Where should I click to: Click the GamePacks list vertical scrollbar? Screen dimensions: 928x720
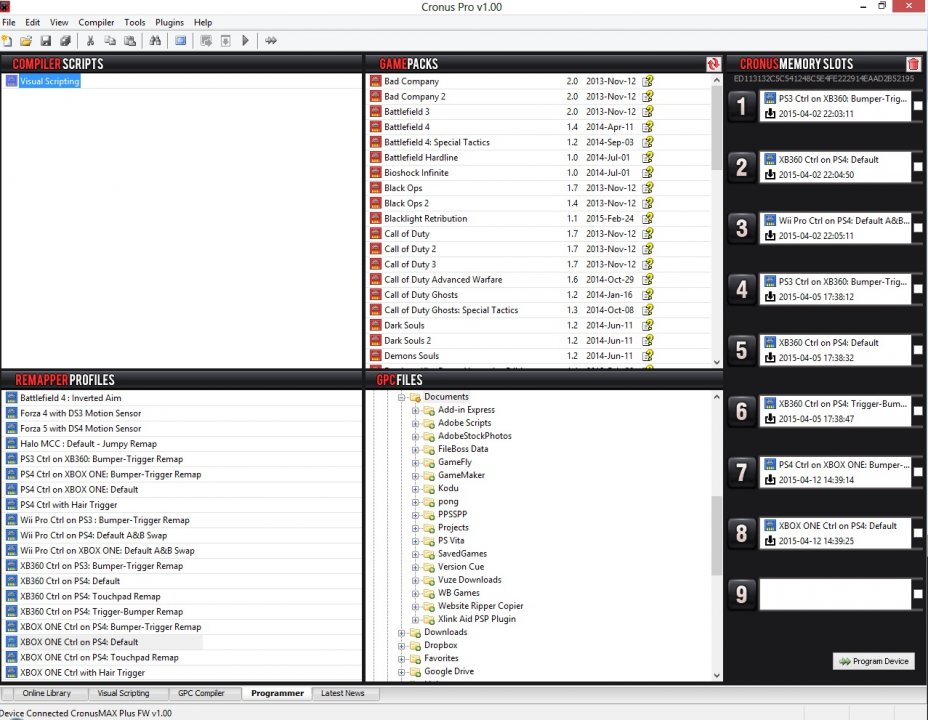coord(717,221)
